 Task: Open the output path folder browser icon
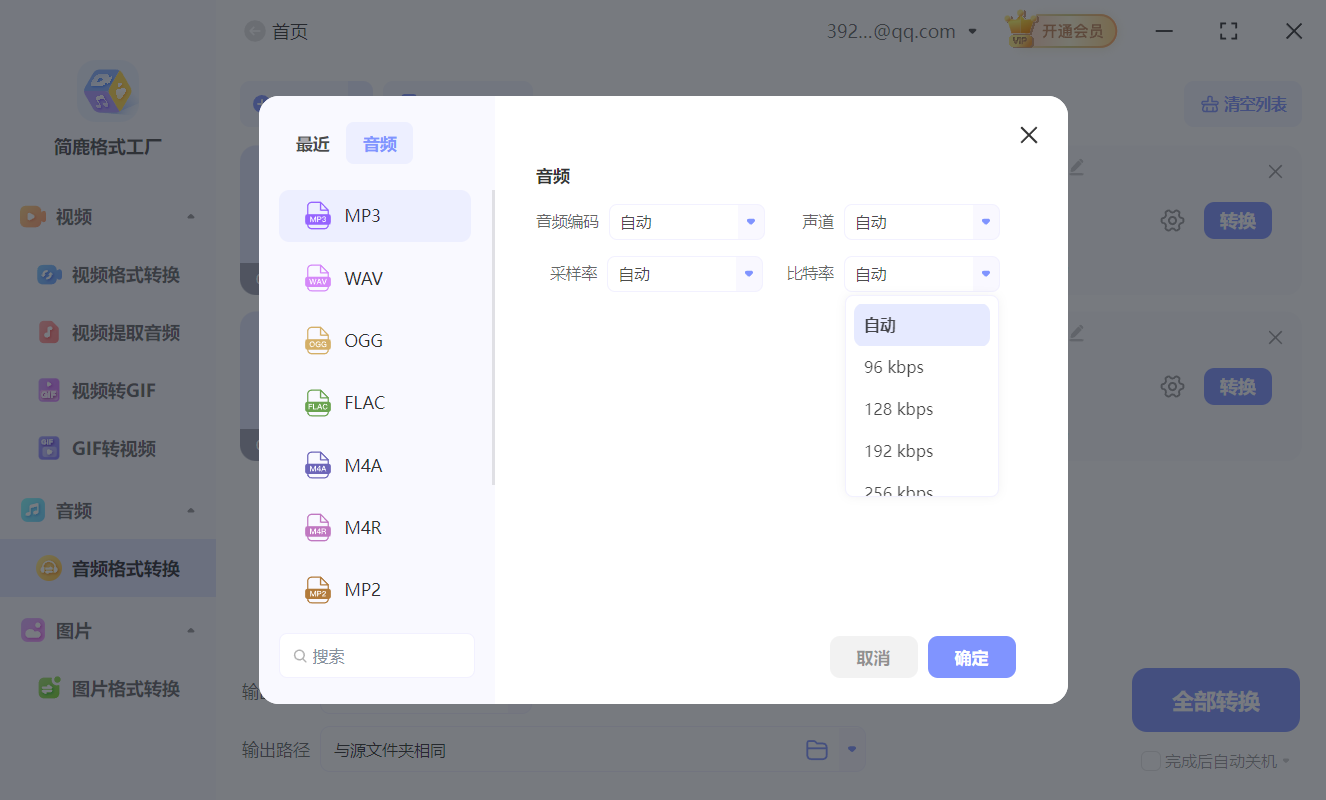[x=817, y=749]
